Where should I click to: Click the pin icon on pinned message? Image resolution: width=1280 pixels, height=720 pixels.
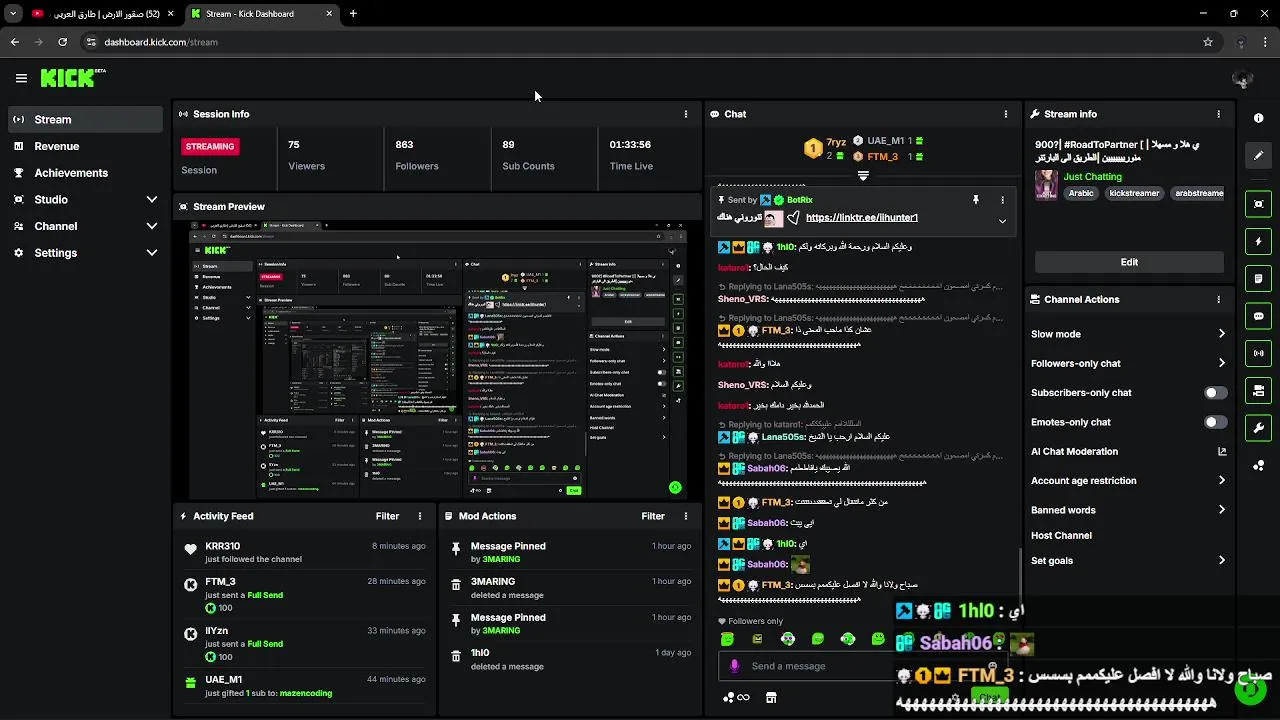pos(976,200)
